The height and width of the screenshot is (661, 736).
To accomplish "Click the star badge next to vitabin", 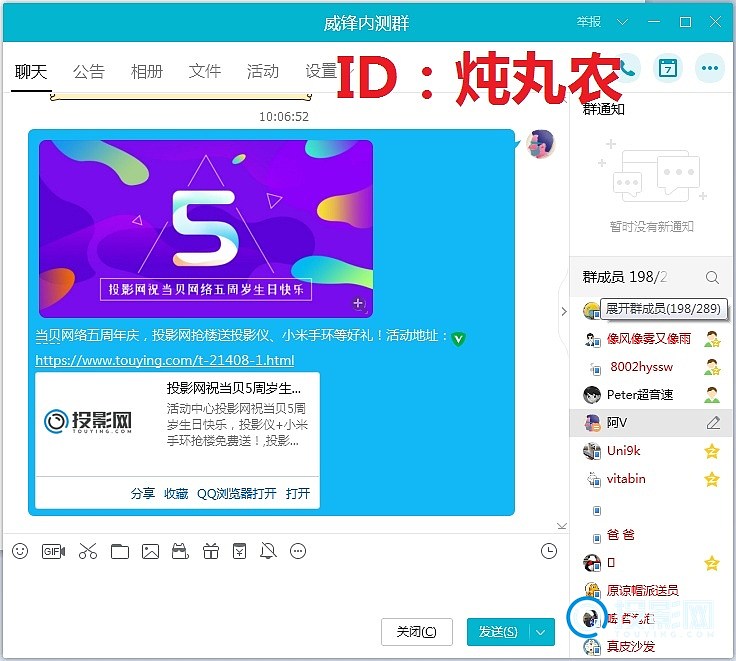I will tap(712, 479).
